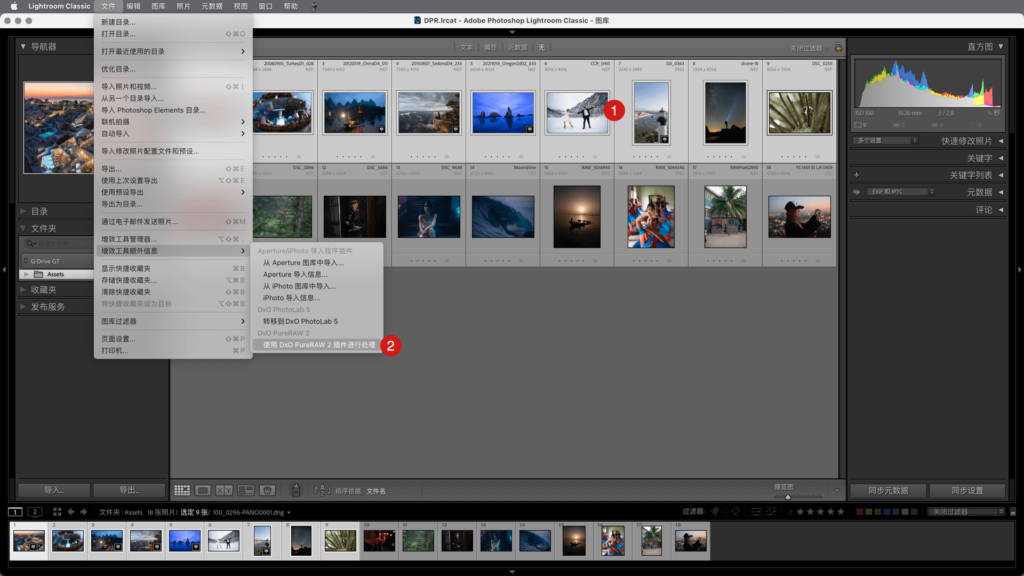This screenshot has width=1024, height=576.
Task: Open XY compare view
Action: (x=224, y=490)
